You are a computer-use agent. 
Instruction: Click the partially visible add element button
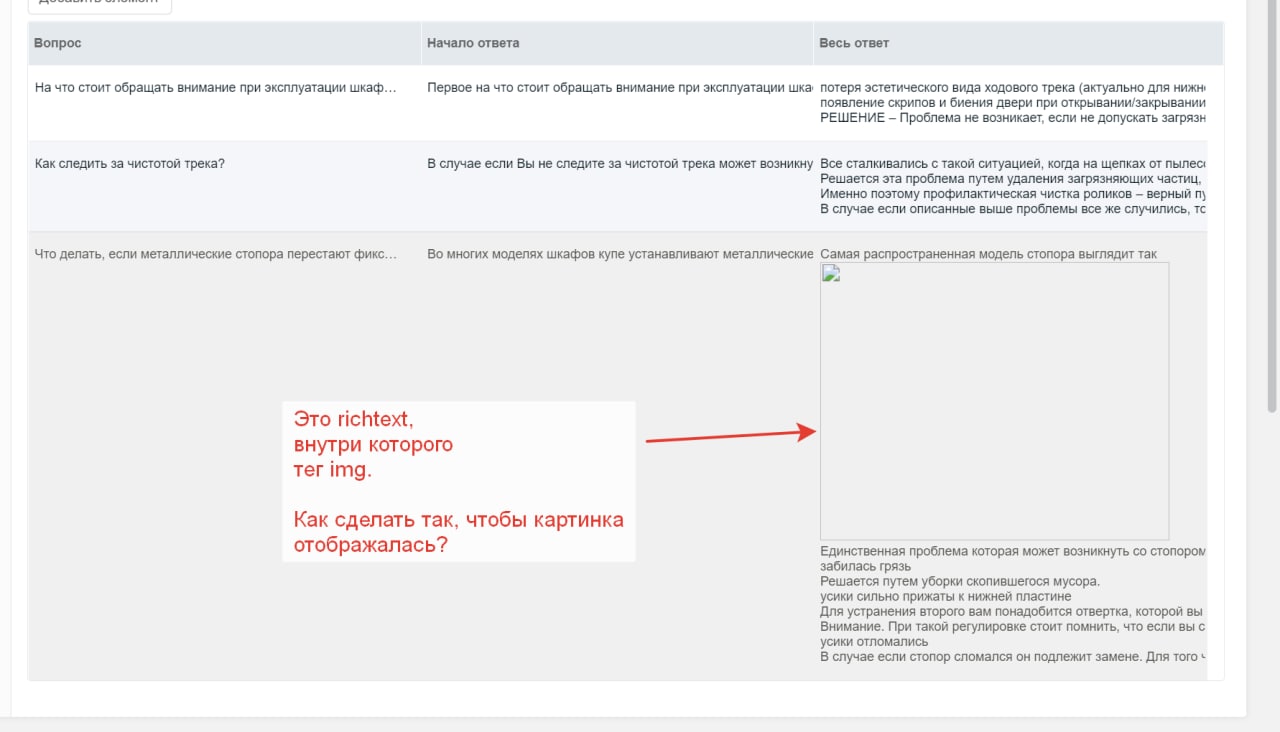point(99,5)
